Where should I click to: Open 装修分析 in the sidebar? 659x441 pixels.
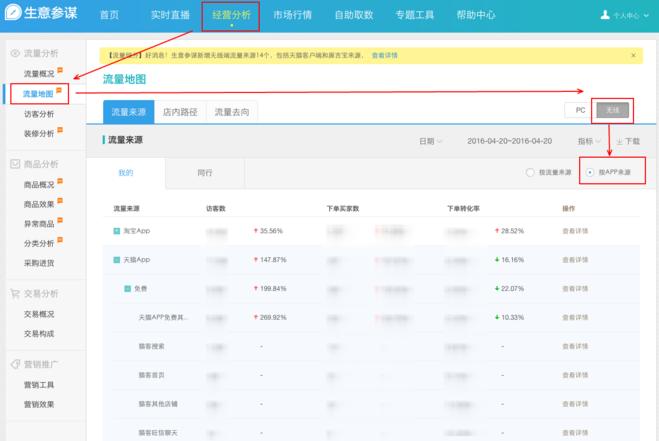[39, 134]
